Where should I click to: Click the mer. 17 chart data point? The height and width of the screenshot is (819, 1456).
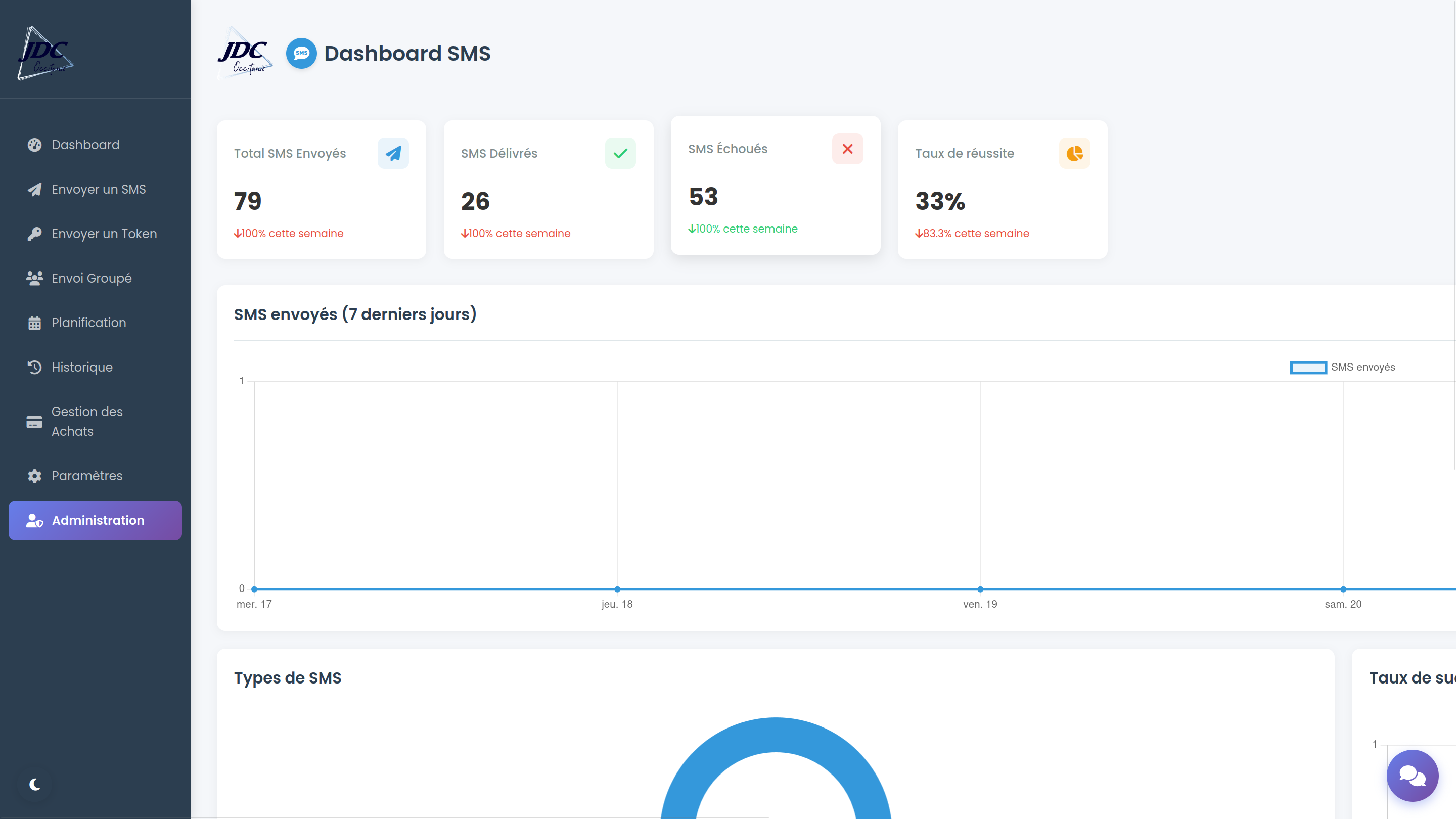click(x=254, y=589)
